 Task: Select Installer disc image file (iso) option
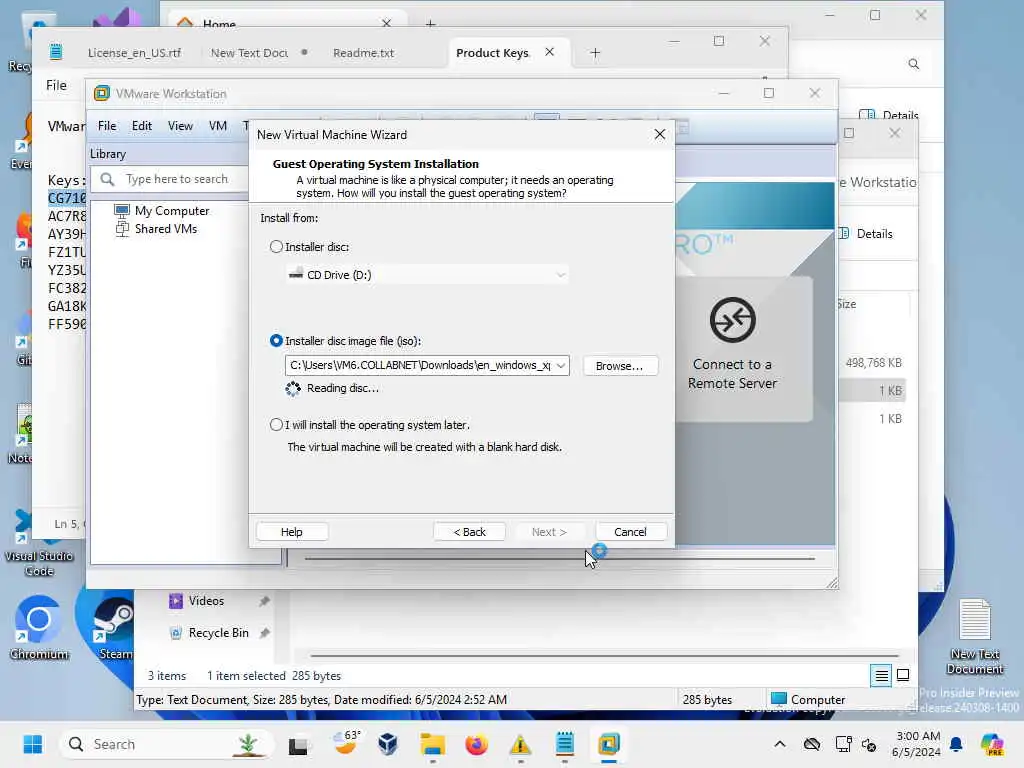pyautogui.click(x=276, y=341)
